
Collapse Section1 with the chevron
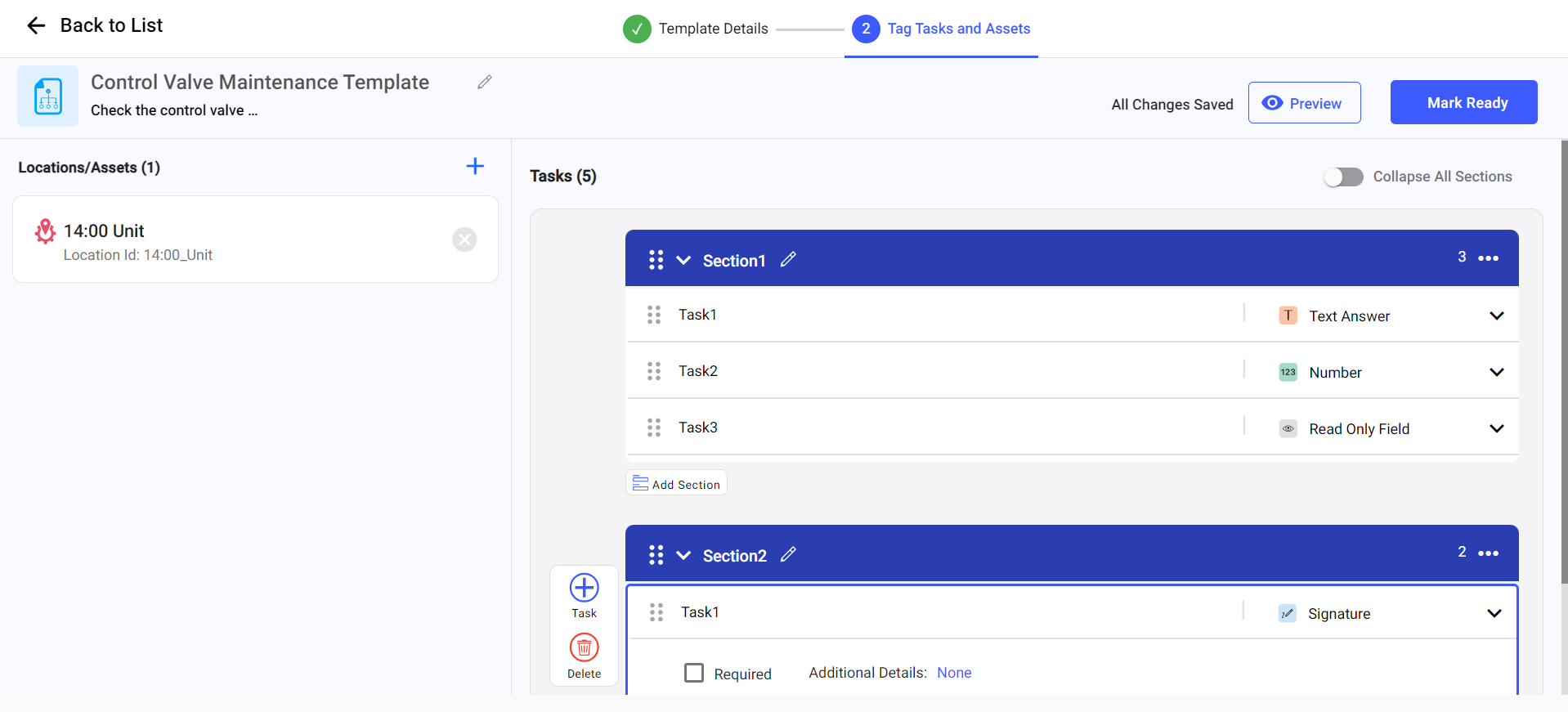tap(683, 261)
